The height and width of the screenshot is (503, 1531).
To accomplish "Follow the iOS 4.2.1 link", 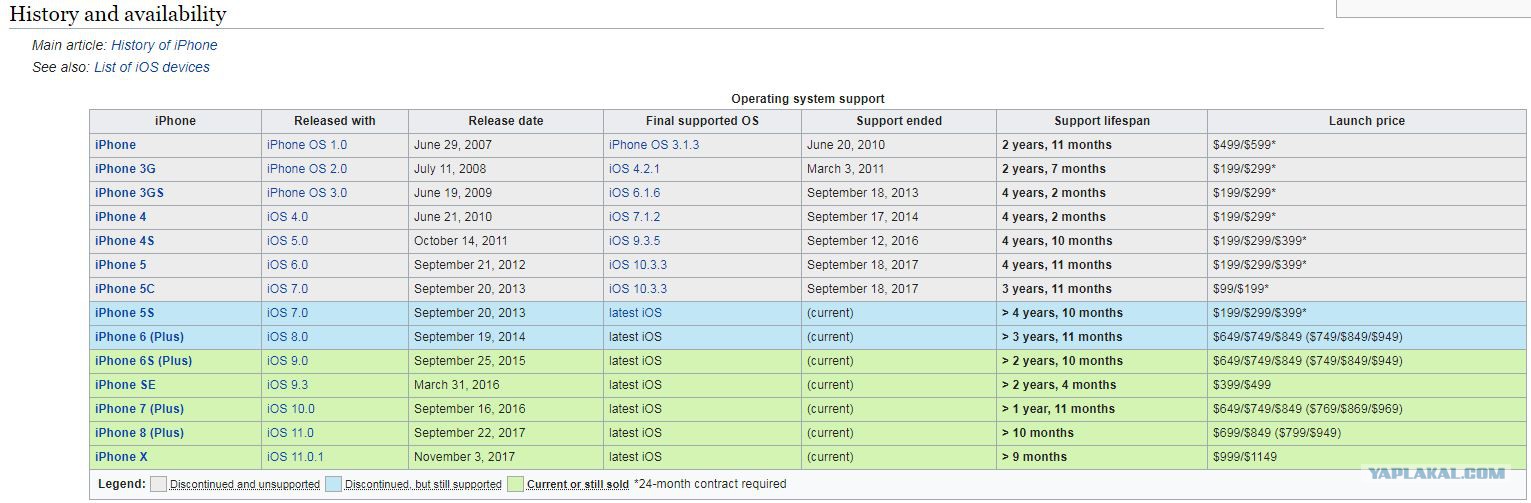I will click(635, 169).
